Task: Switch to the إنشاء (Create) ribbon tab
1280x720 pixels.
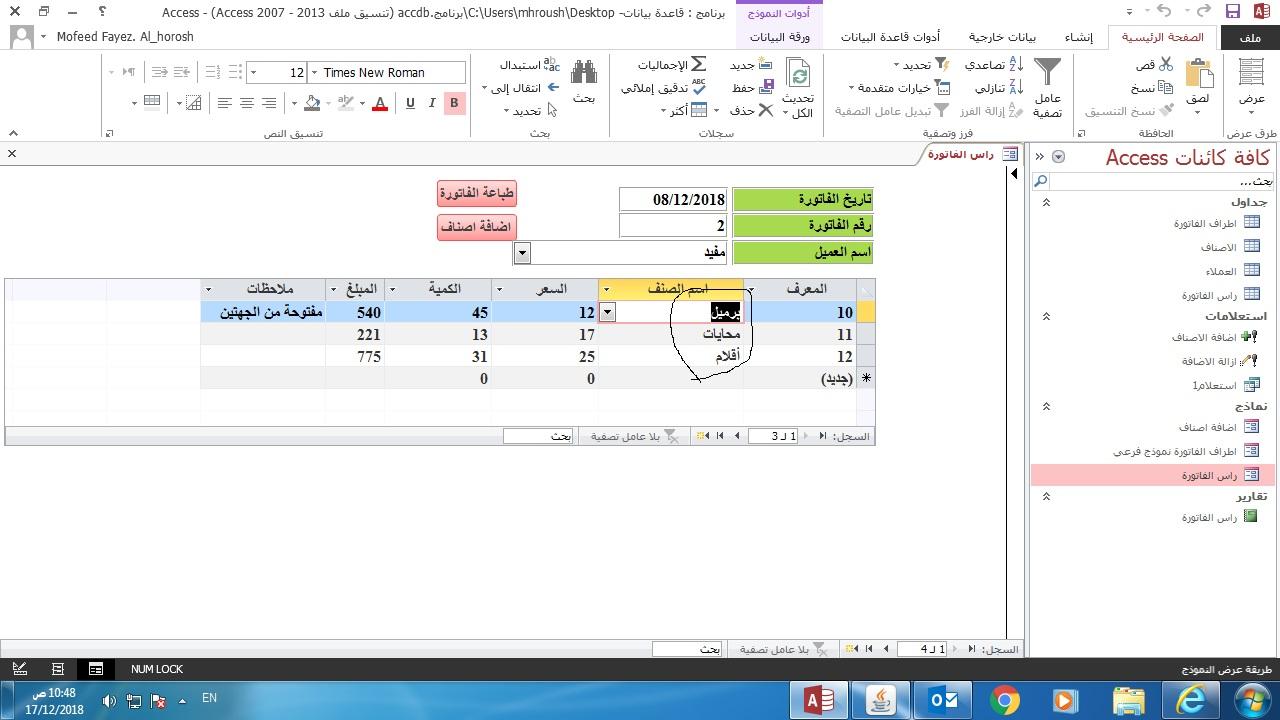Action: pyautogui.click(x=1078, y=37)
